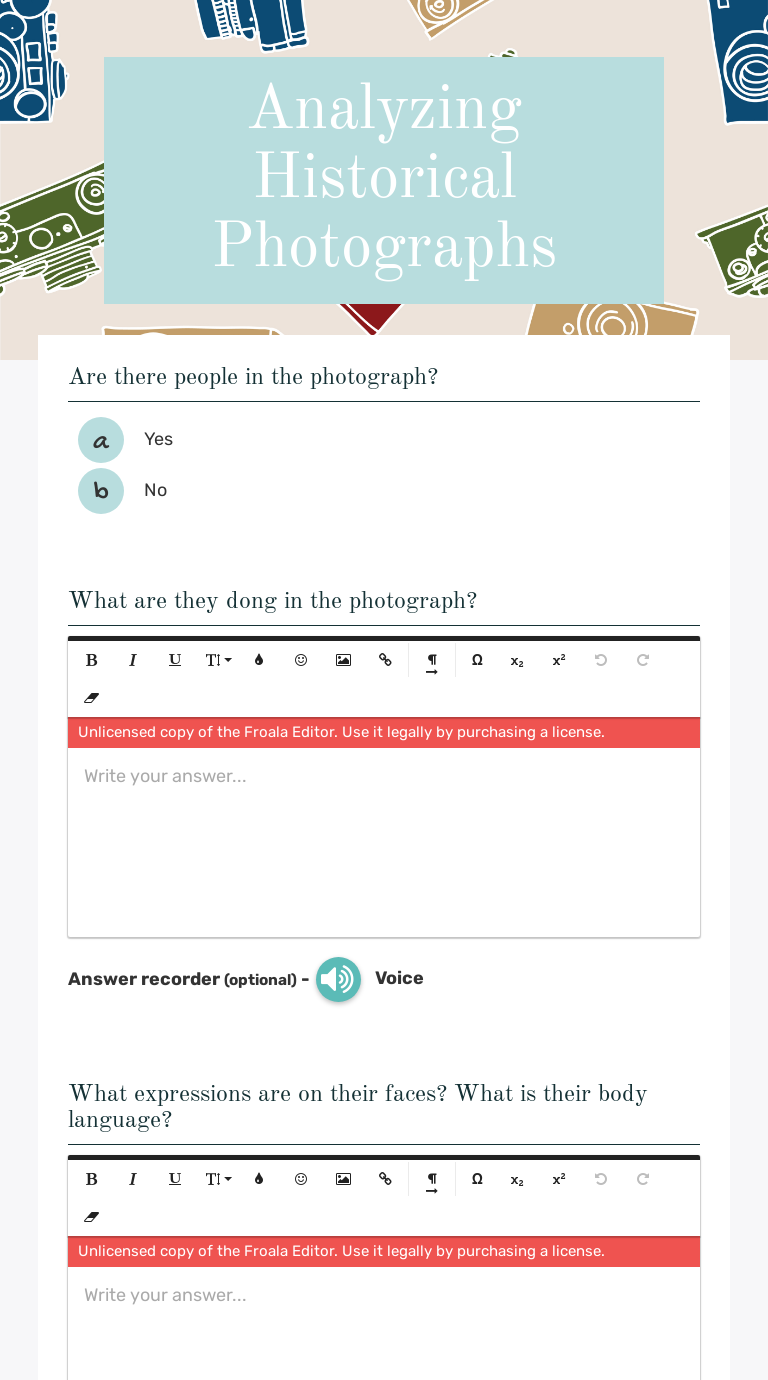768x1380 pixels.
Task: Toggle Underline in the first editor toolbar
Action: pyautogui.click(x=175, y=660)
